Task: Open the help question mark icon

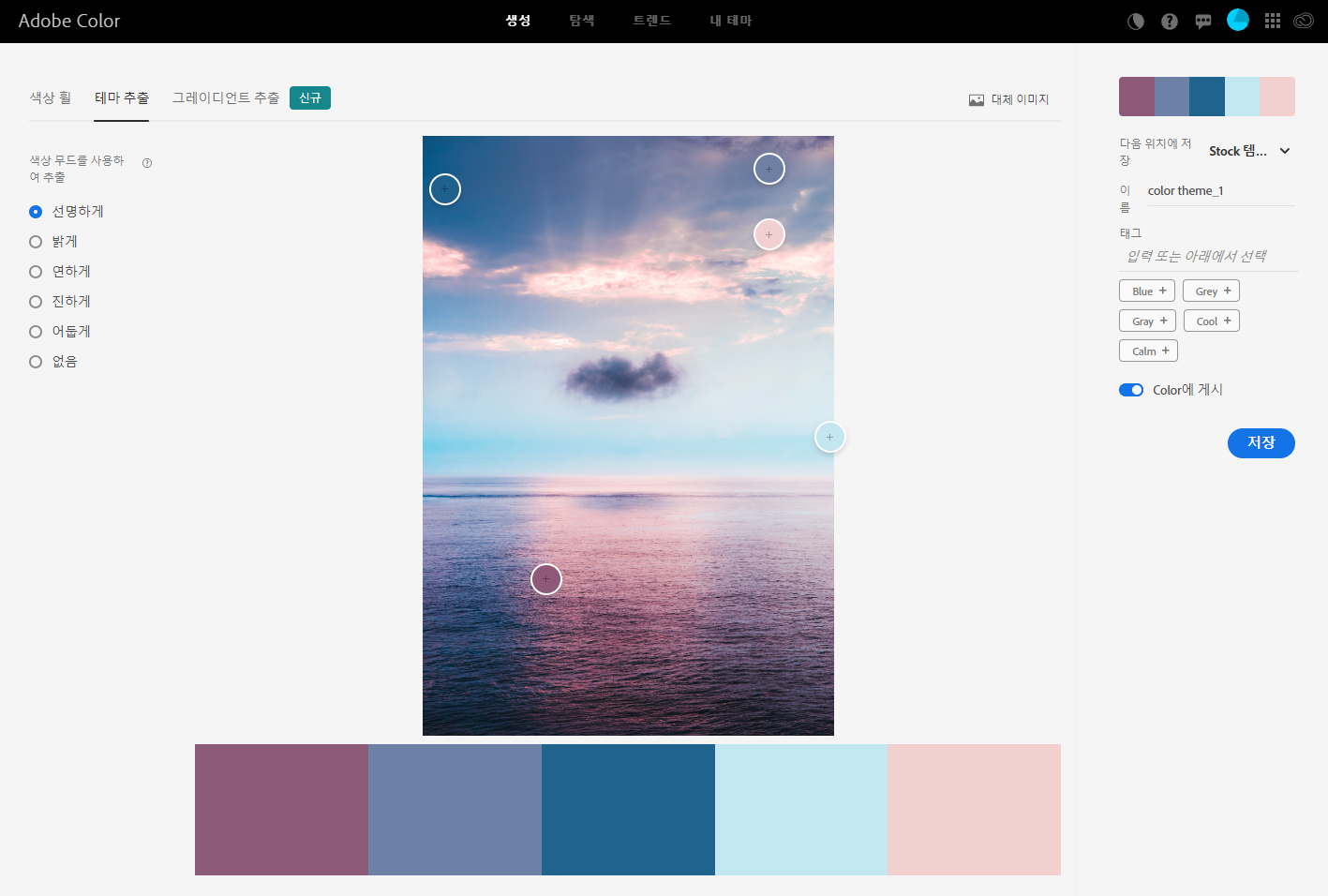Action: (x=1170, y=21)
